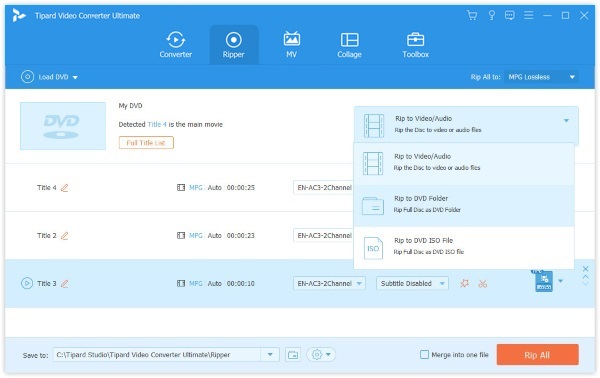Click the Title 3 output format icon
Image resolution: width=600 pixels, height=378 pixels.
tap(544, 282)
